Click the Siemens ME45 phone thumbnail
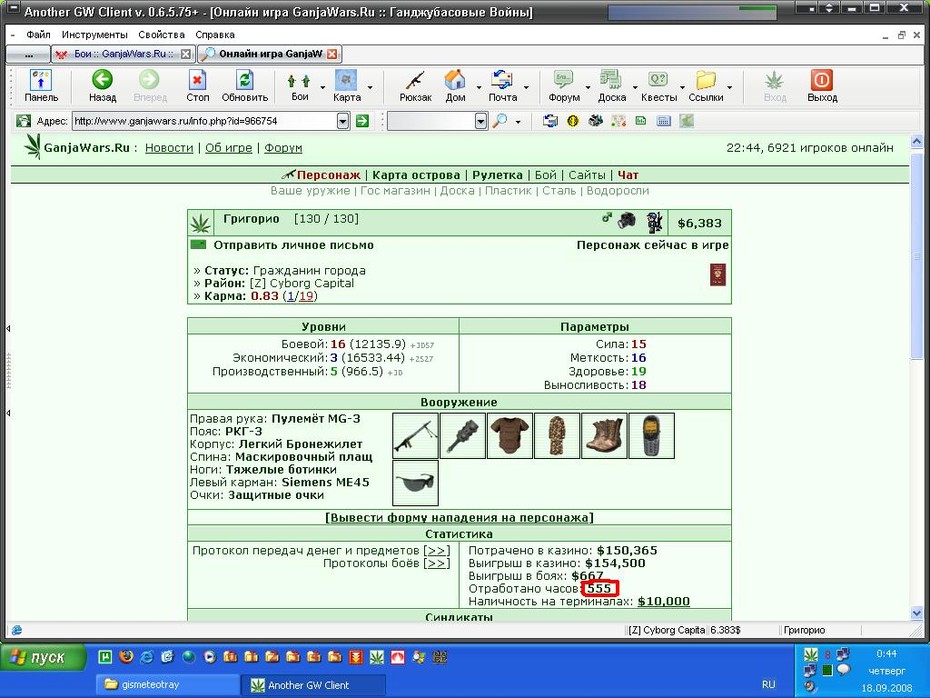 651,436
